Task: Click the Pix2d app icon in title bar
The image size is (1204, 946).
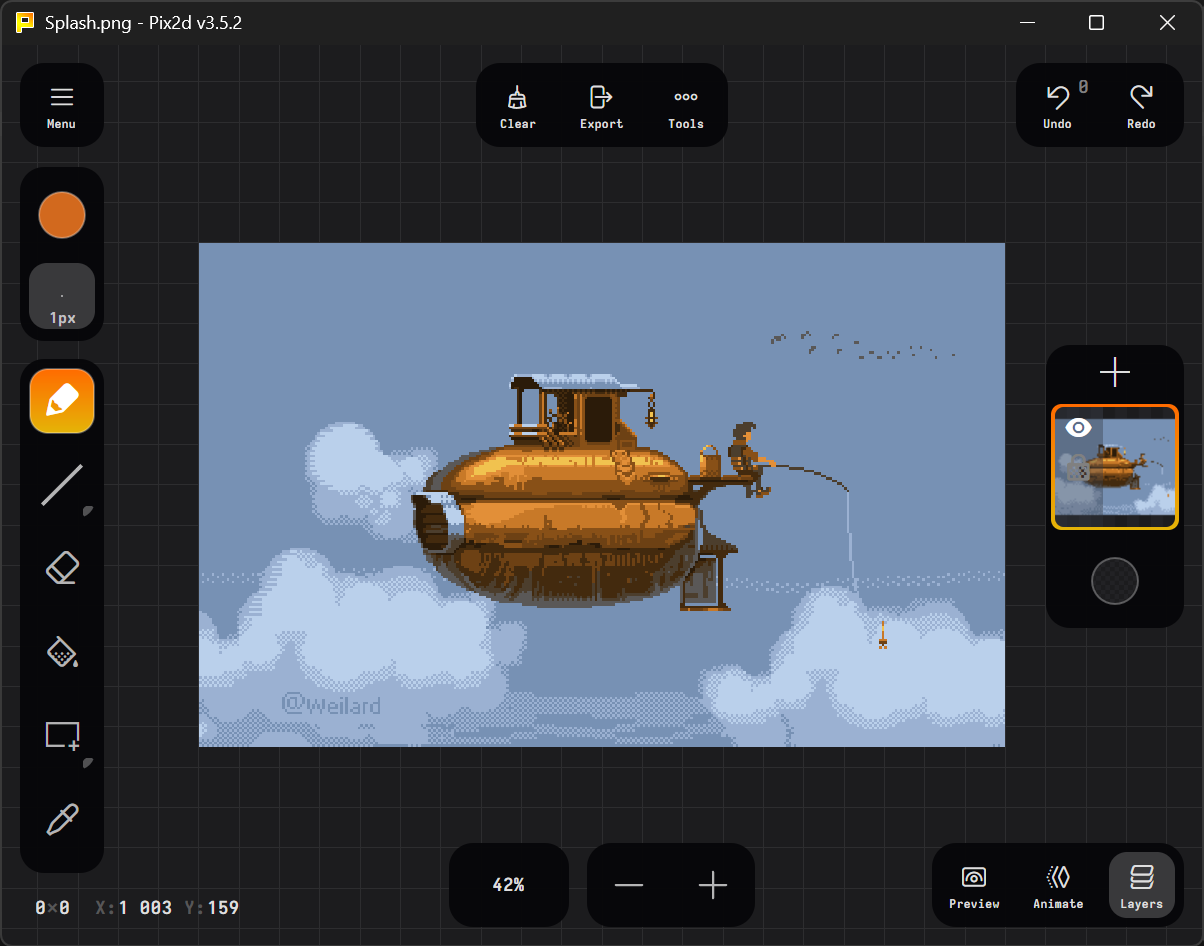Action: [25, 22]
